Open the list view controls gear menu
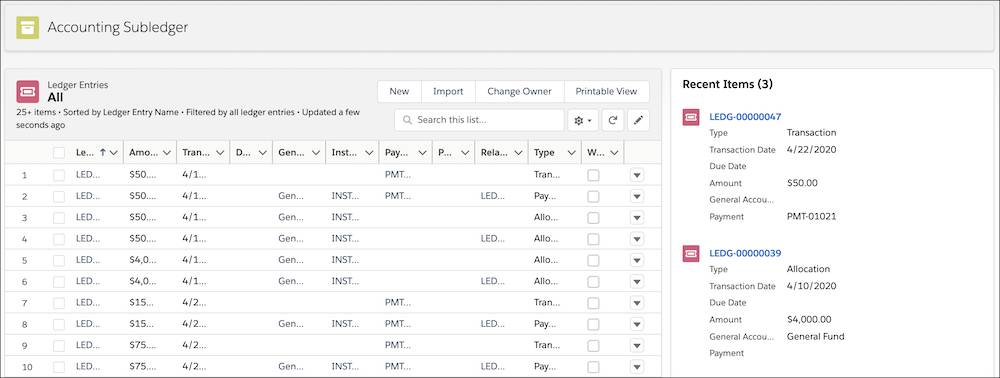This screenshot has height=378, width=1000. point(583,120)
